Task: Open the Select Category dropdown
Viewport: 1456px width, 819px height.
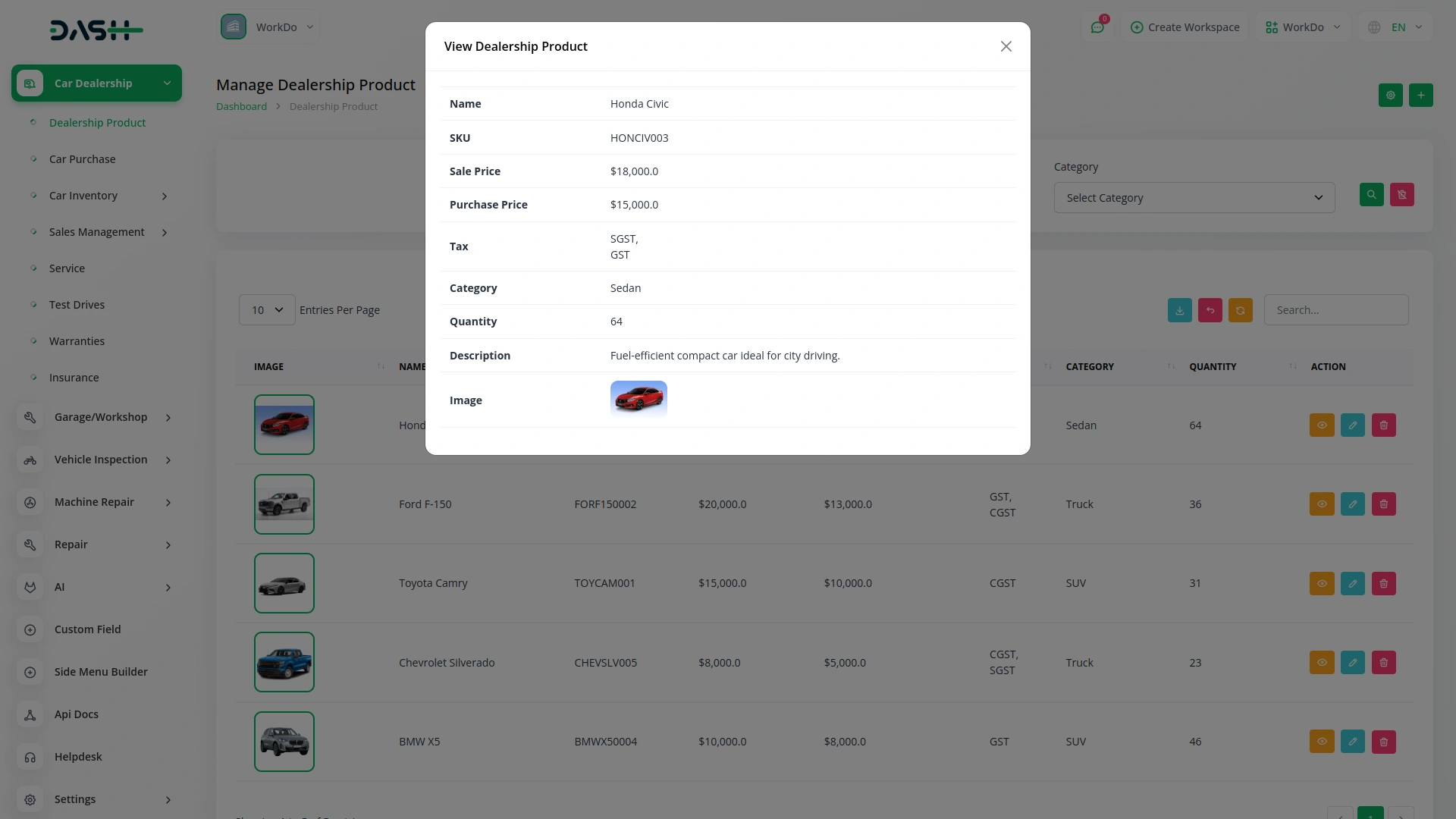Action: [x=1194, y=198]
